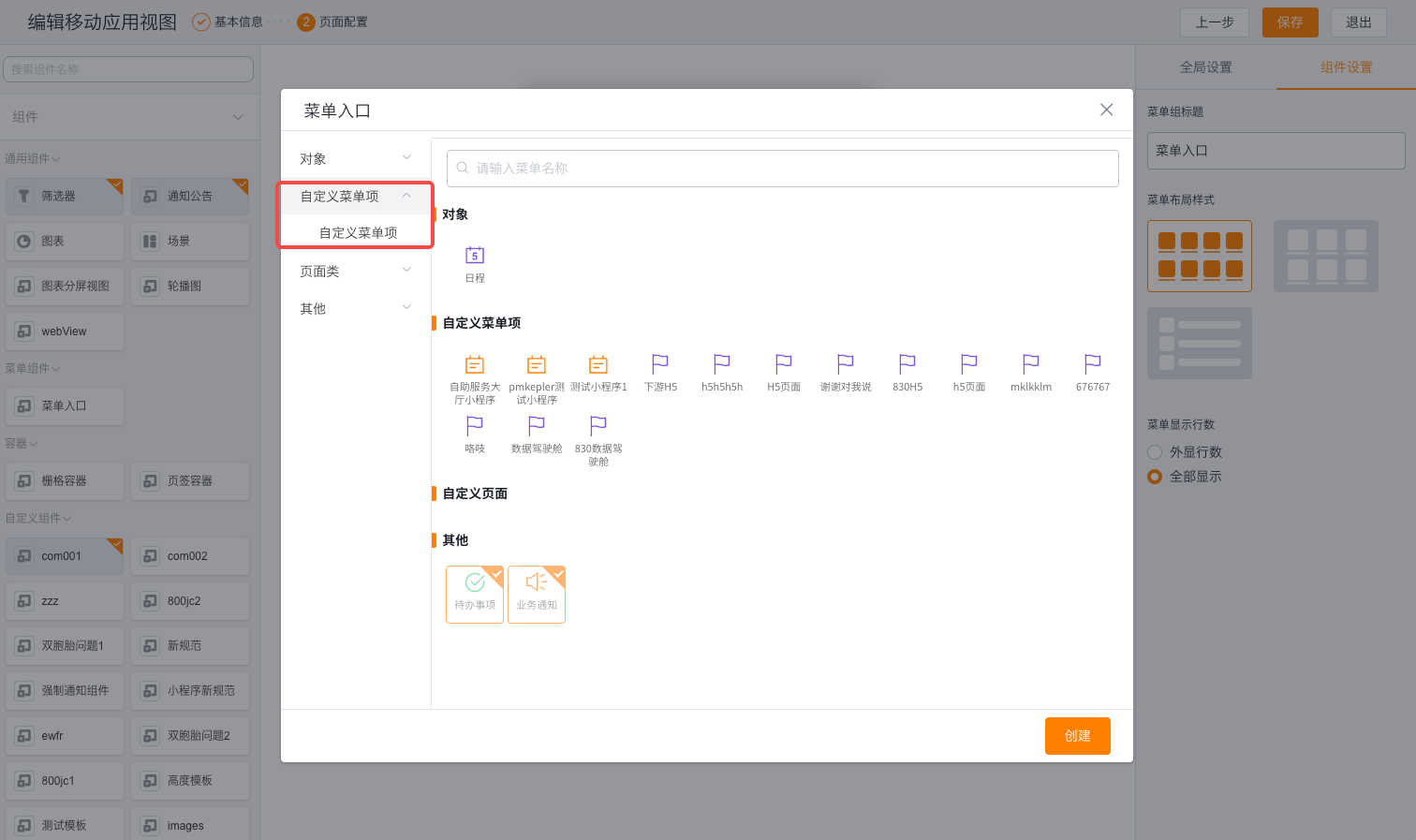Select the 日程 object icon
The height and width of the screenshot is (840, 1416).
point(475,255)
